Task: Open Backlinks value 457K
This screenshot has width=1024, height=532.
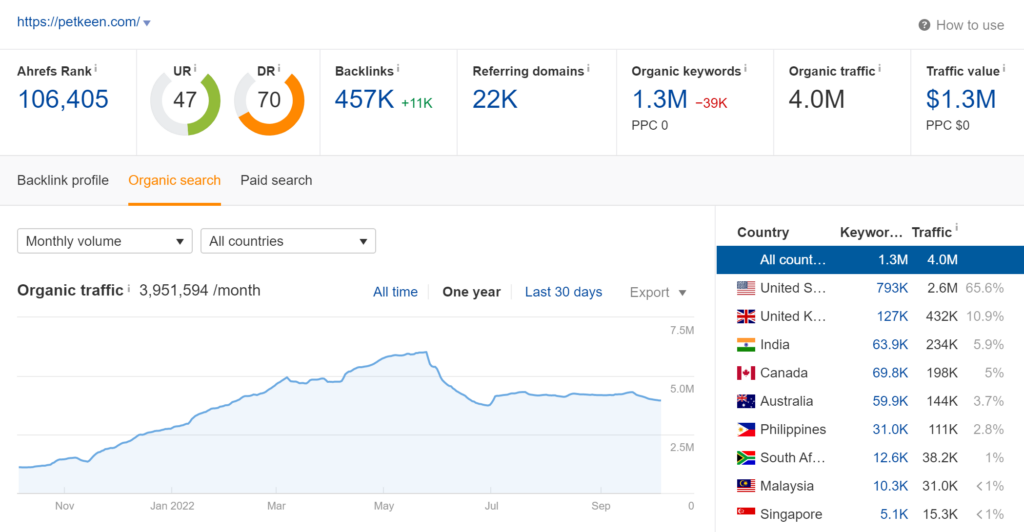Action: (364, 99)
